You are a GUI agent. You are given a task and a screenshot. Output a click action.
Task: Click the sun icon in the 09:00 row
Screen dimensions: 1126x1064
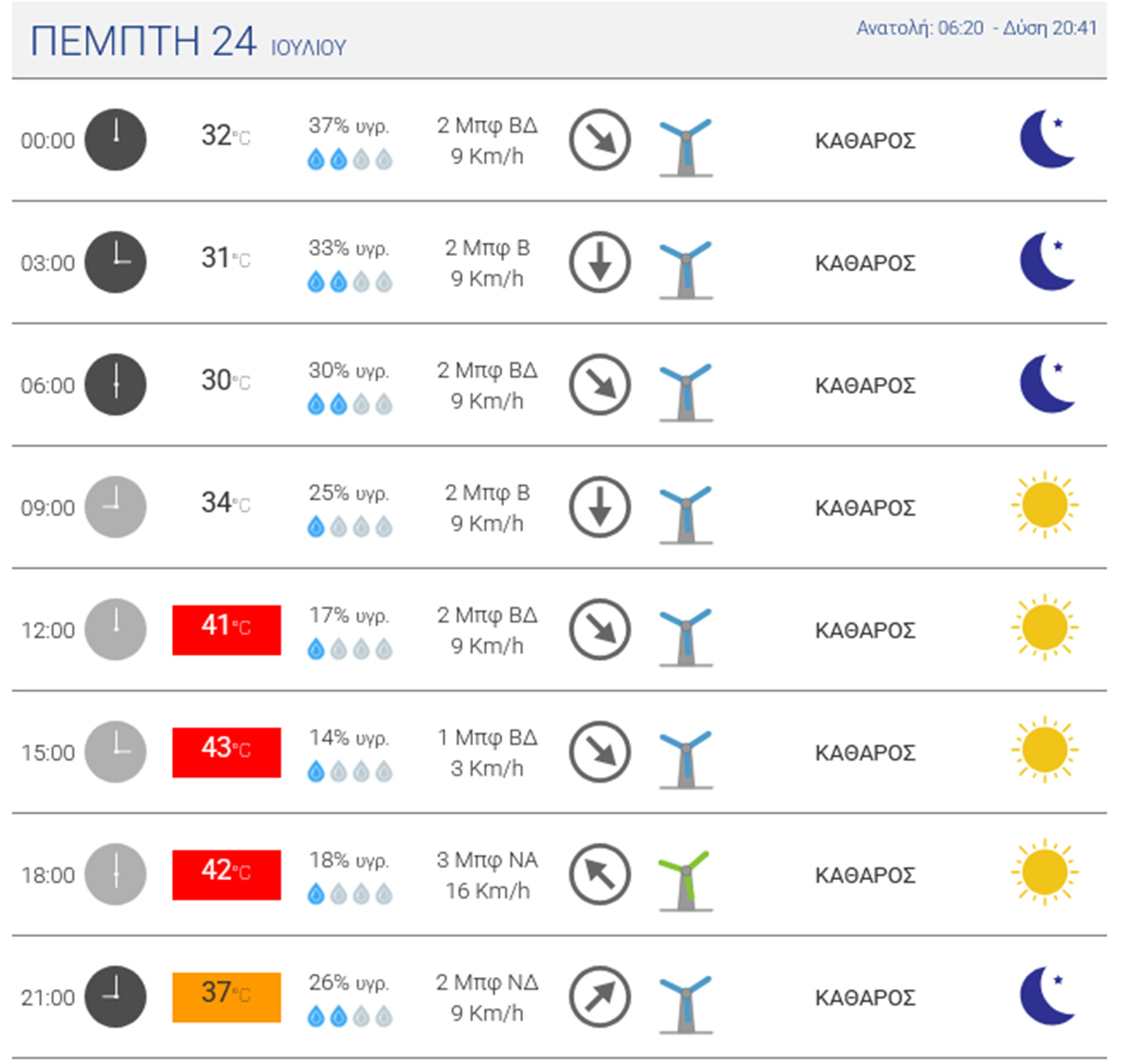pos(1045,506)
